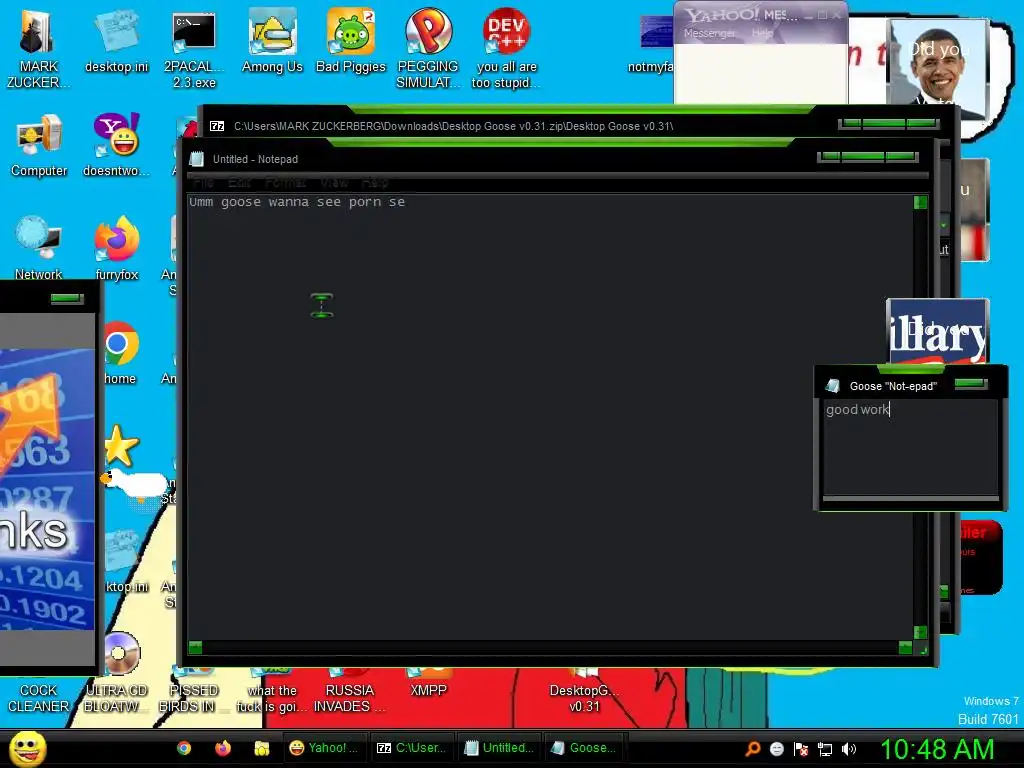Click the 'good work' text in Goose Not-epad
The width and height of the screenshot is (1024, 768).
pos(857,409)
